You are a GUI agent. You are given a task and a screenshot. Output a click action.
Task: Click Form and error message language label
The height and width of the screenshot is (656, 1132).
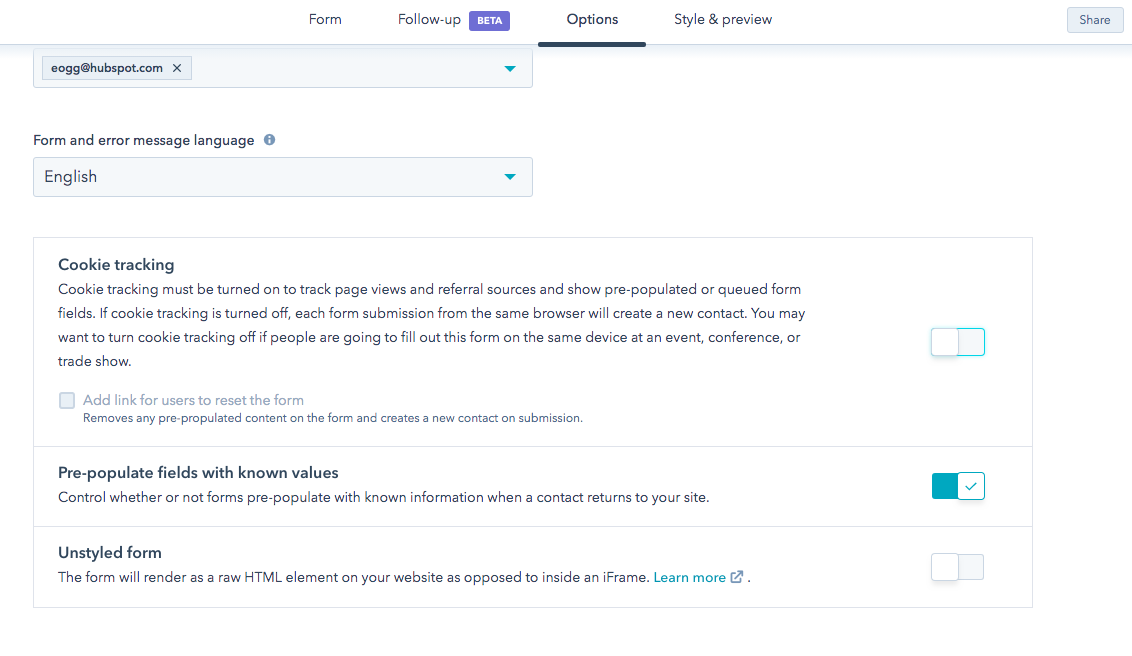144,141
